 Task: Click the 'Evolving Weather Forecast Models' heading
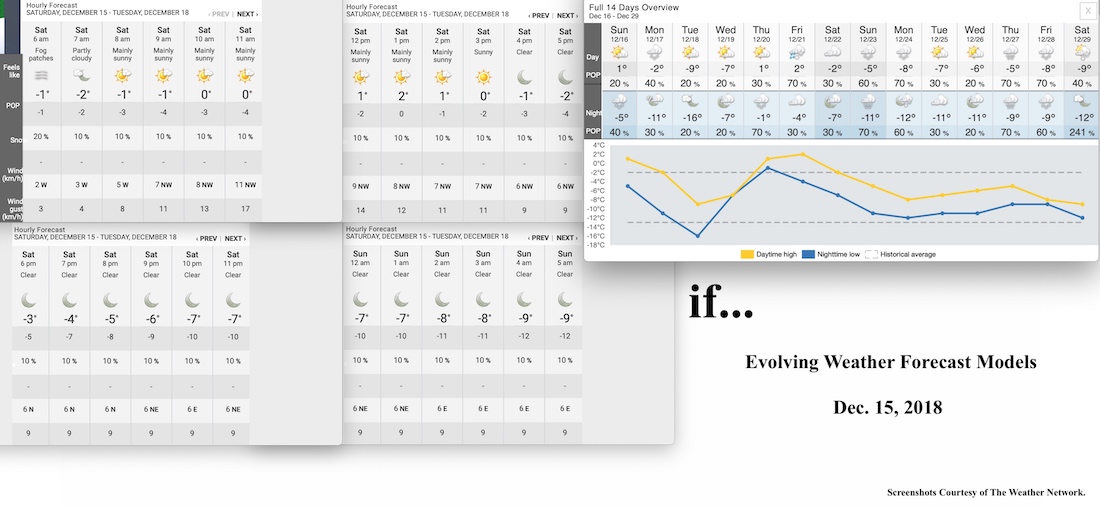click(x=890, y=362)
